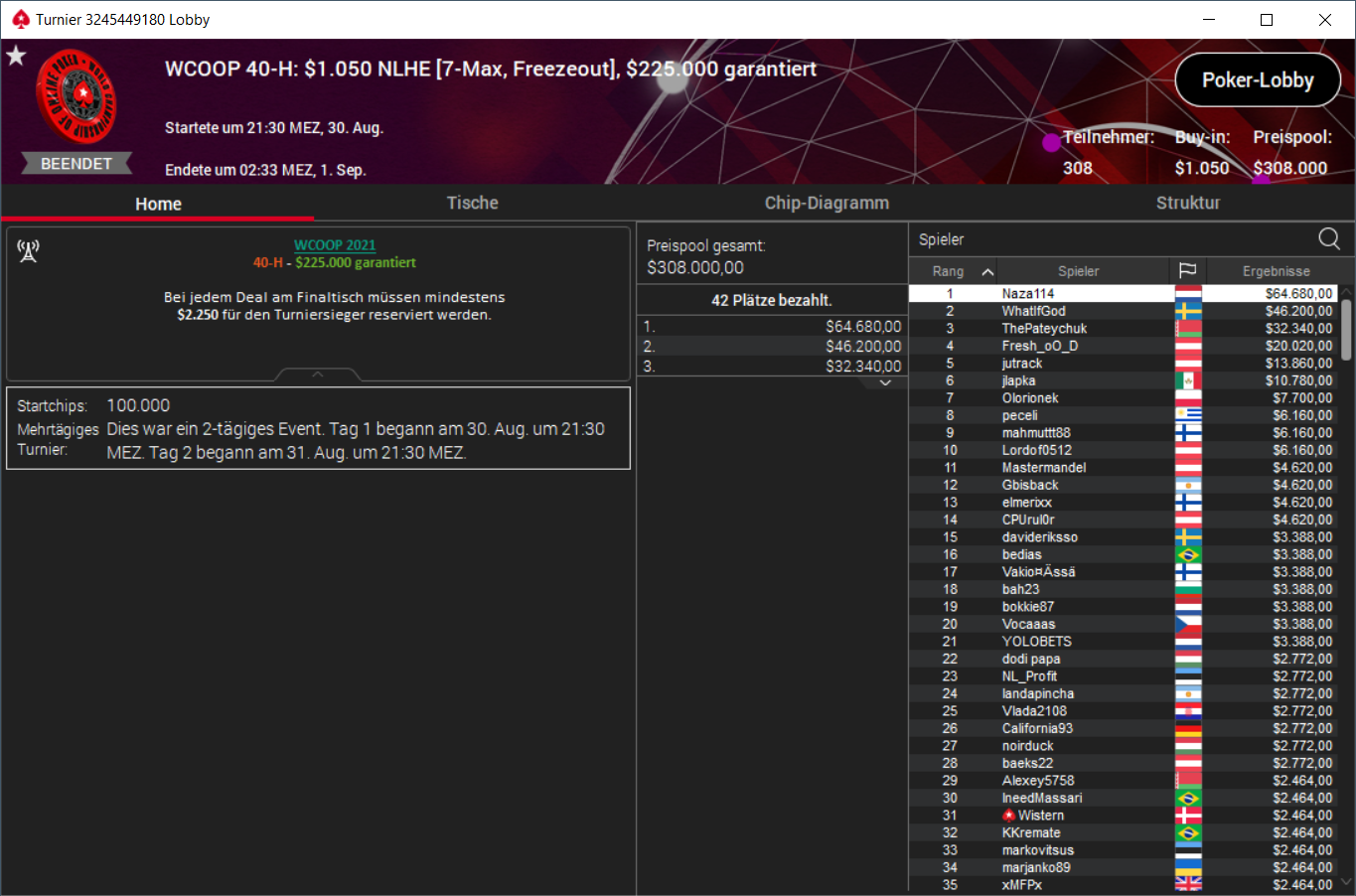Click the favorite star icon
The width and height of the screenshot is (1356, 896).
pyautogui.click(x=16, y=56)
